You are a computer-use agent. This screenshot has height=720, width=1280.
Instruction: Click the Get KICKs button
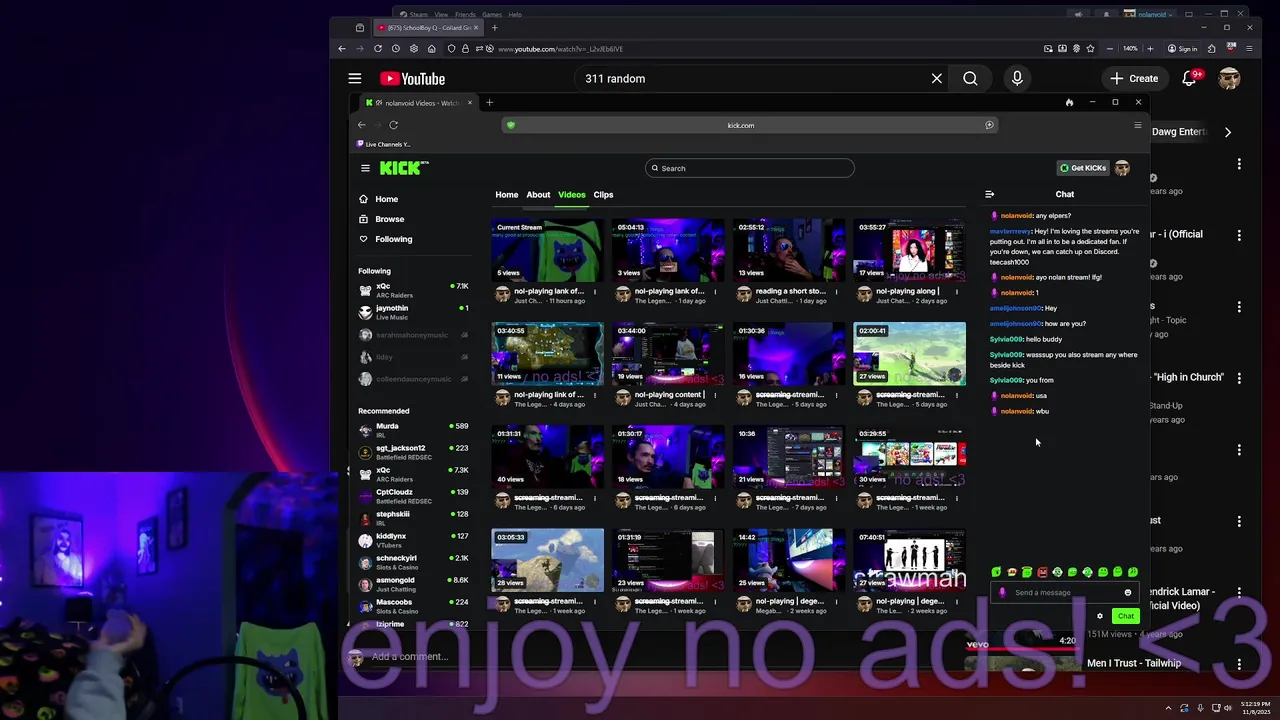1083,168
